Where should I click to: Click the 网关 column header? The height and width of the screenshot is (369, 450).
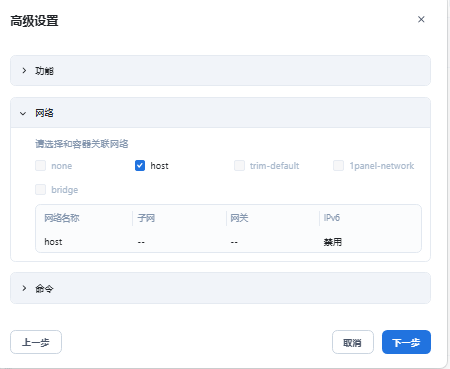239,218
